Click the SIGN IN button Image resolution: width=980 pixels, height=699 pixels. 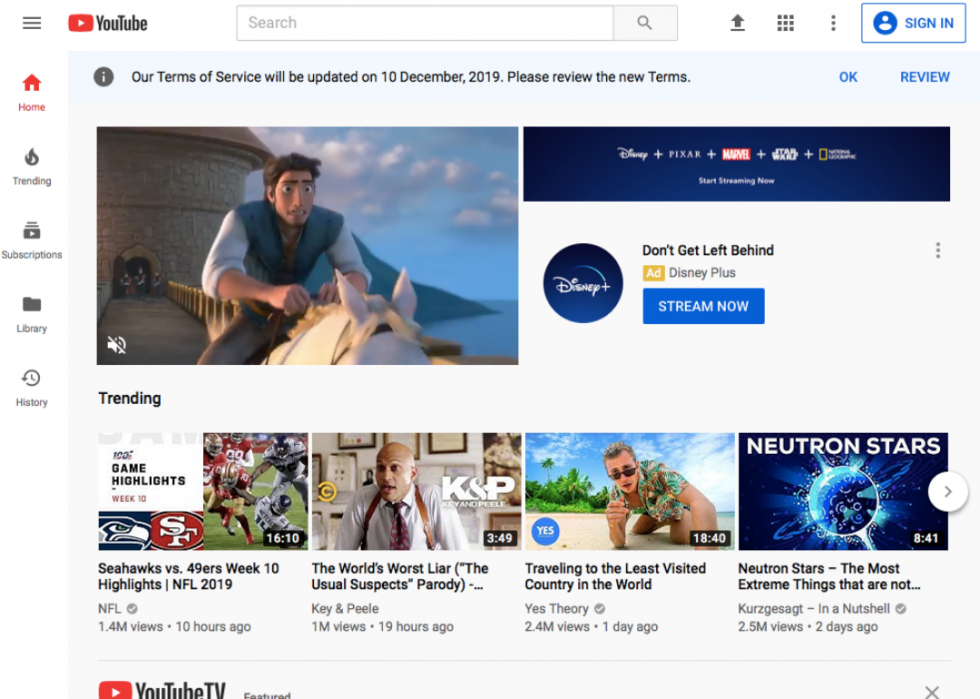[913, 23]
